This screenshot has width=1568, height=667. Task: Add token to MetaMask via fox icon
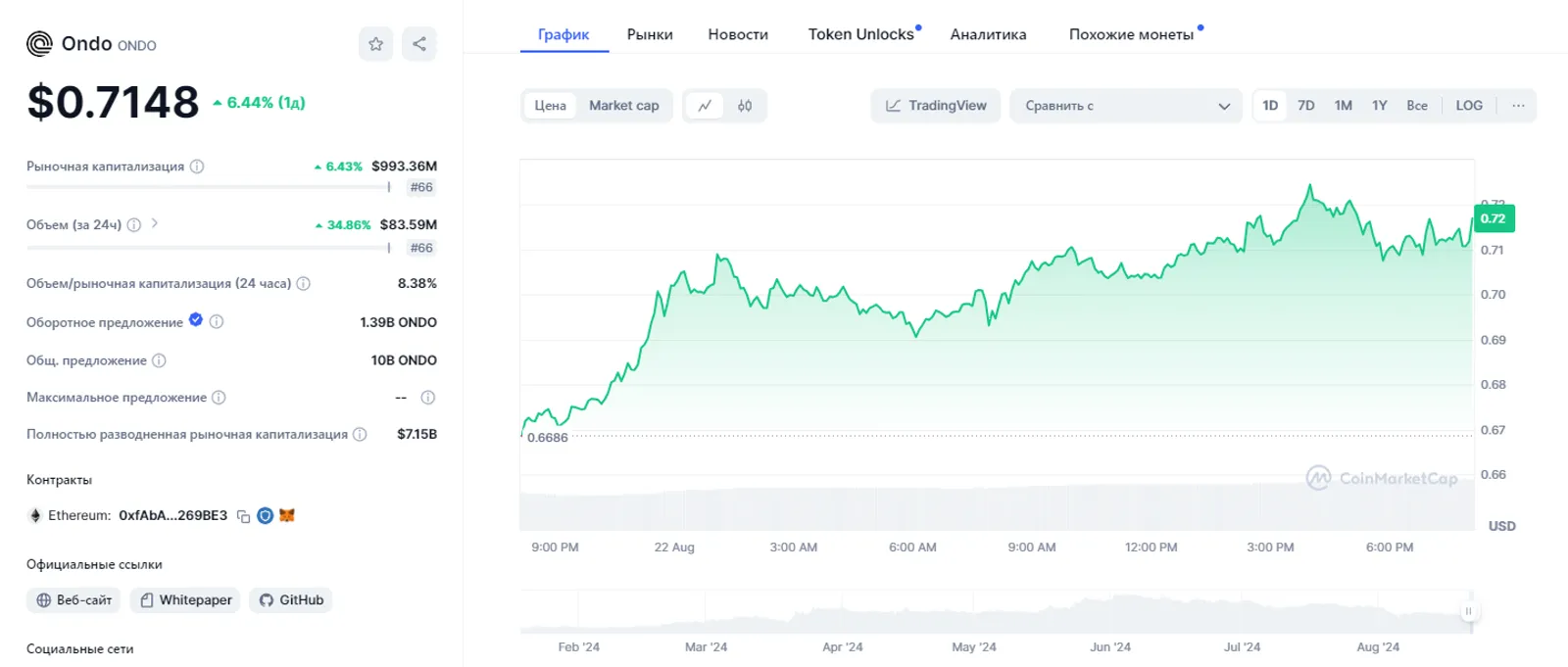(x=287, y=515)
